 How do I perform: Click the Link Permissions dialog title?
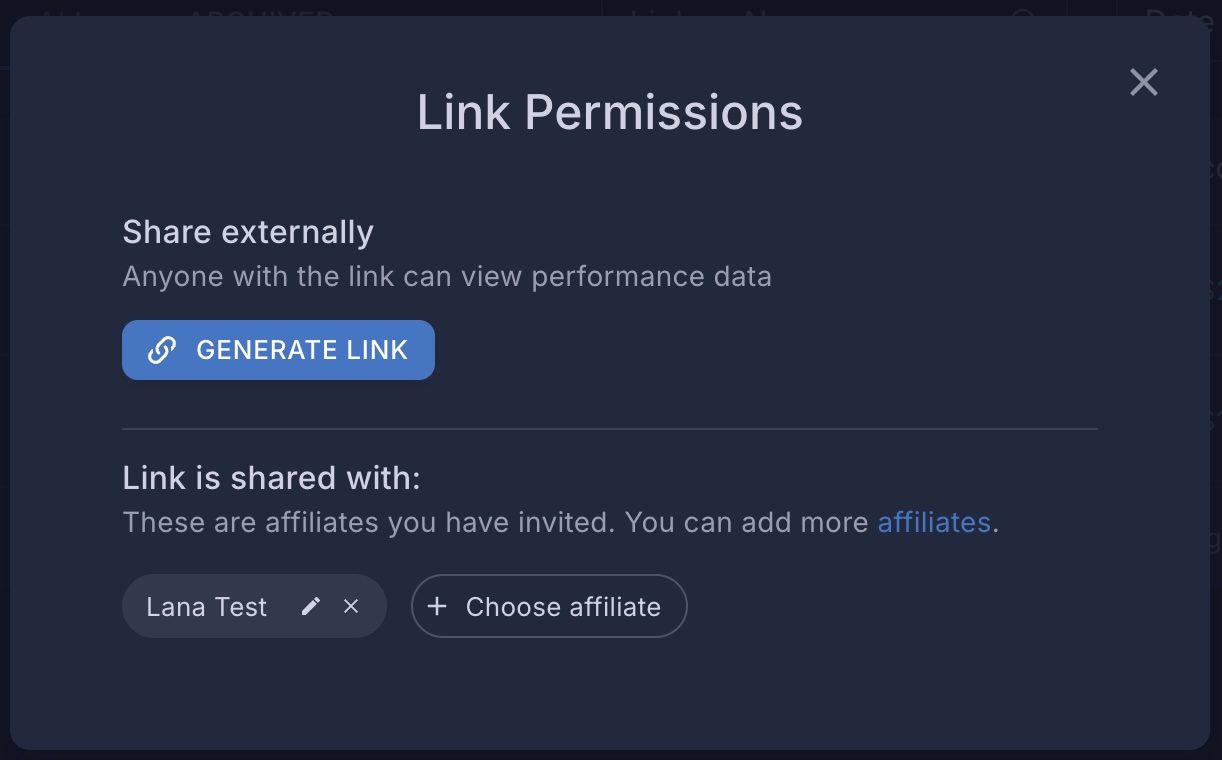pyautogui.click(x=610, y=112)
